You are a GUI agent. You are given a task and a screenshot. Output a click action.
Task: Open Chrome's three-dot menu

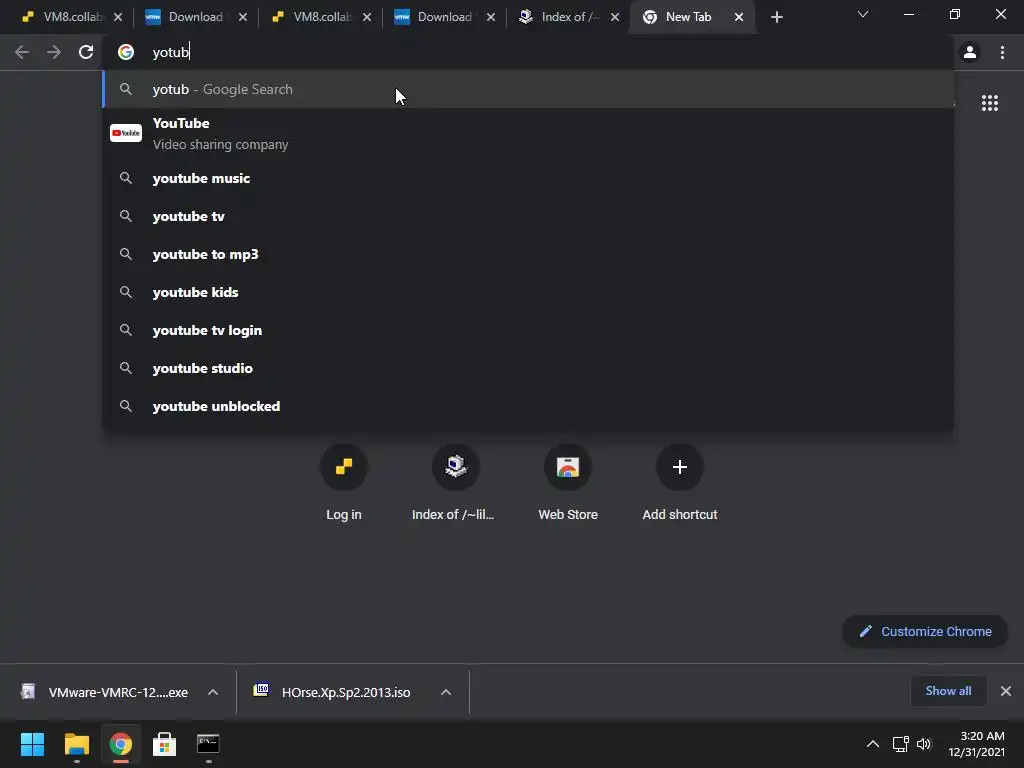pos(1002,52)
